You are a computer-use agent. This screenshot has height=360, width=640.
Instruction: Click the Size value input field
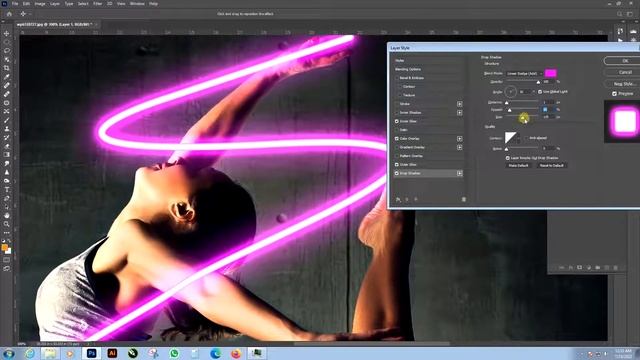point(548,117)
